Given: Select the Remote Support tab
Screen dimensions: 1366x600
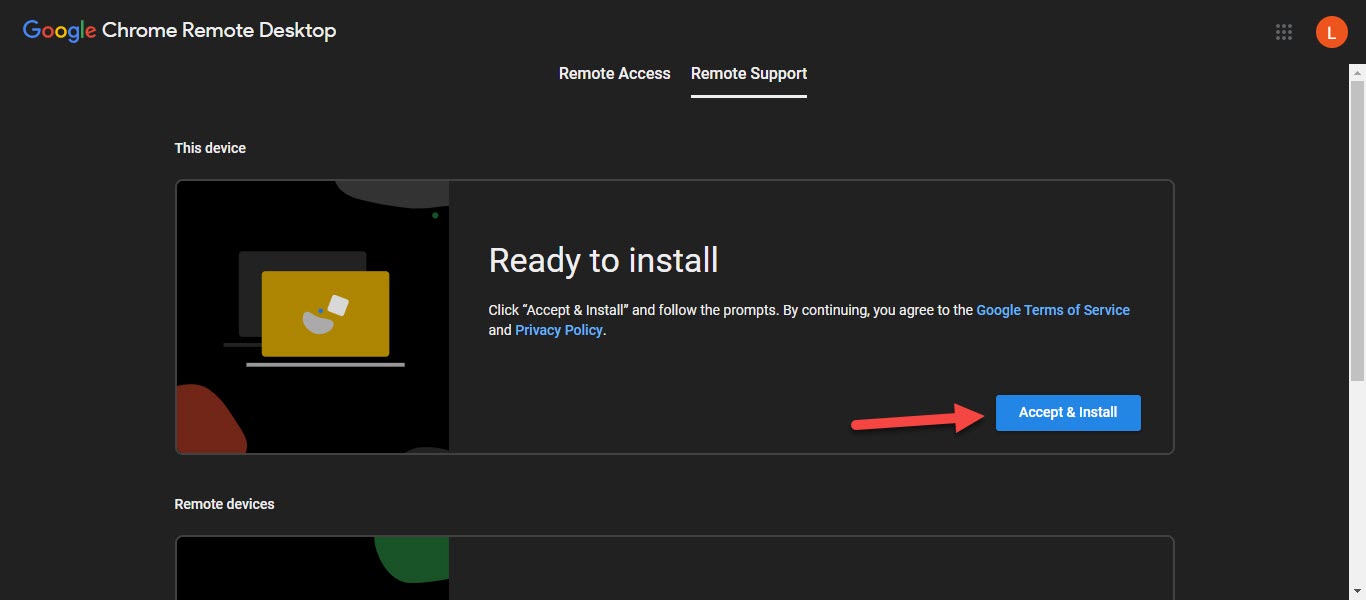Looking at the screenshot, I should (x=748, y=74).
